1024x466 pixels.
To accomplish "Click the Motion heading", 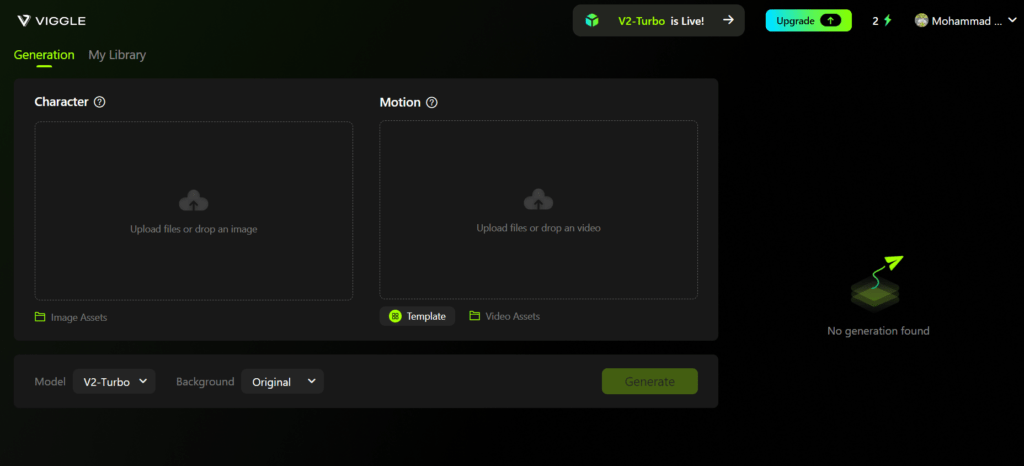I will tap(400, 102).
